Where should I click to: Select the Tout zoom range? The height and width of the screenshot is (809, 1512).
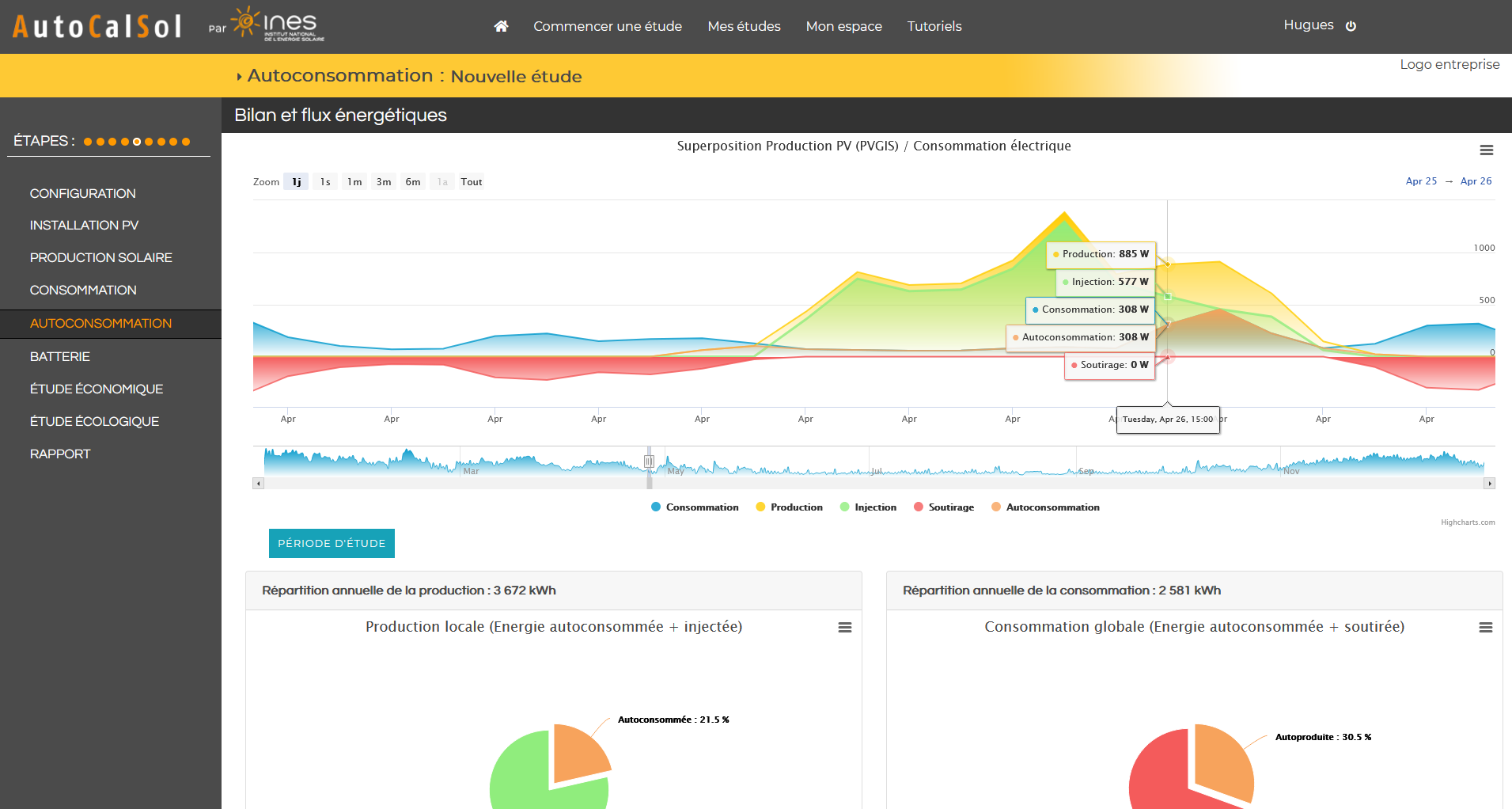tap(472, 182)
